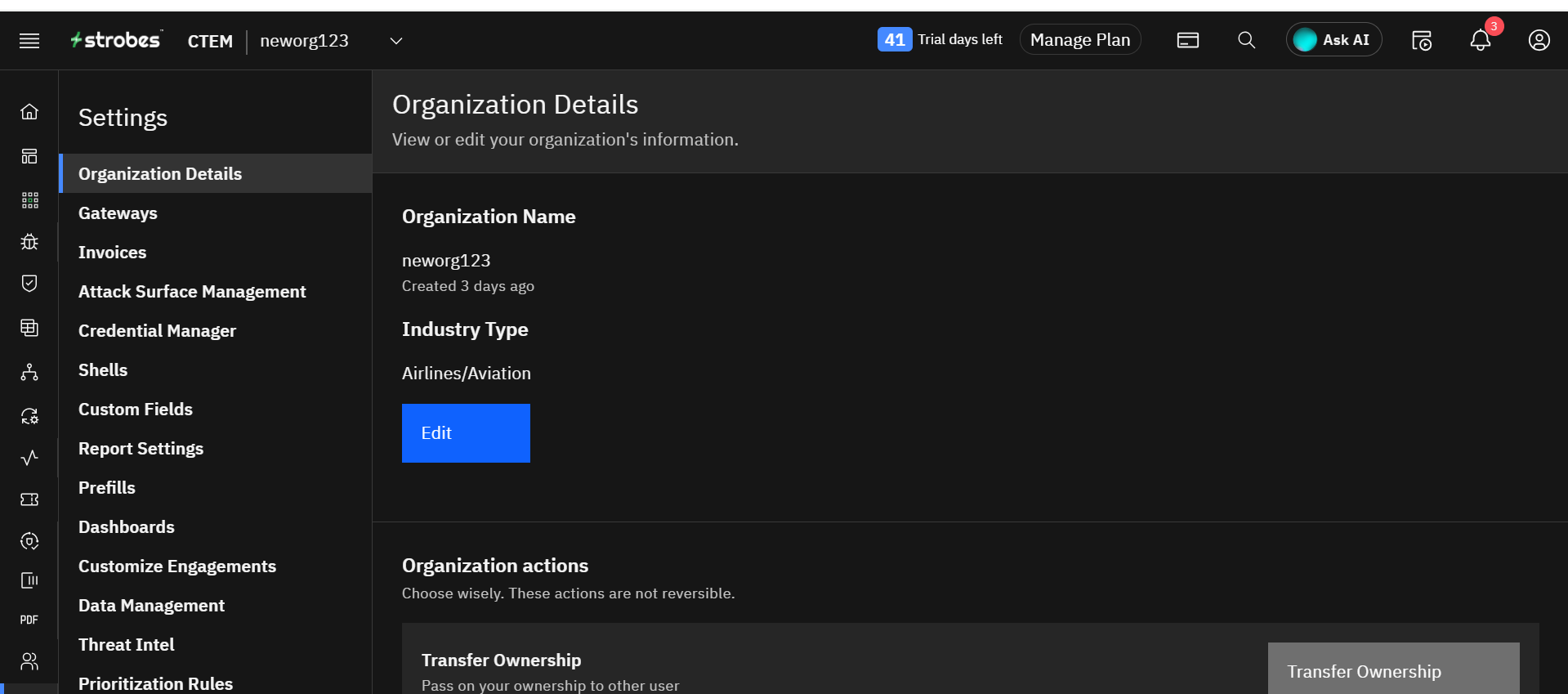1568x694 pixels.
Task: Click the billing card icon in header
Action: coord(1187,40)
